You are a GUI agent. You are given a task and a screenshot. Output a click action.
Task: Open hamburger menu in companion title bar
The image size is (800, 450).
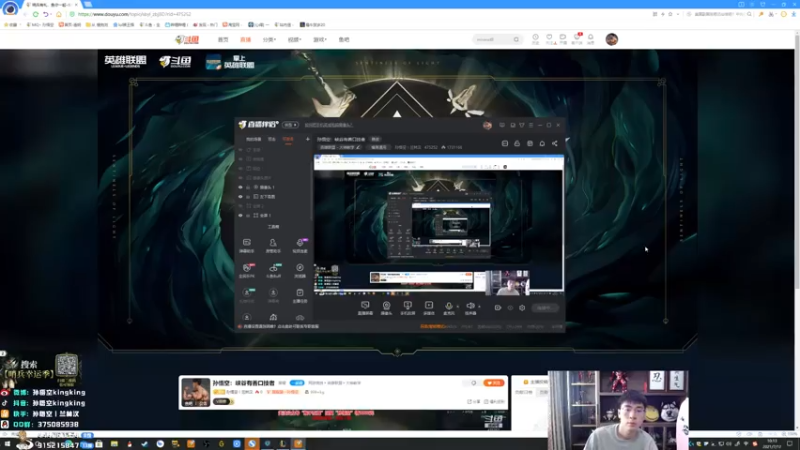[531, 125]
